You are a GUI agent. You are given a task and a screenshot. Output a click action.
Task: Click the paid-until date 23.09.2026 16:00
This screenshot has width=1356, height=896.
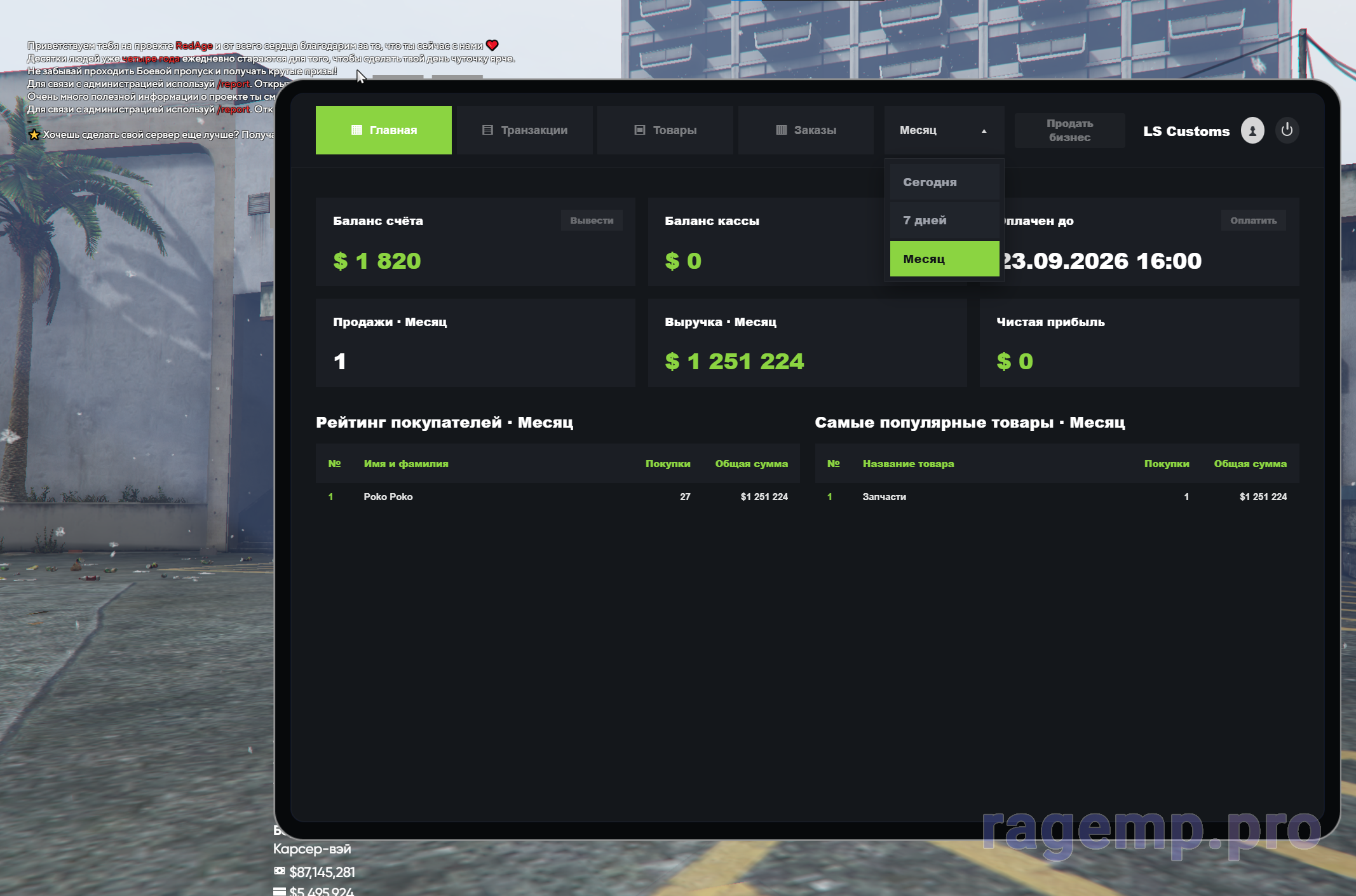pos(1101,261)
